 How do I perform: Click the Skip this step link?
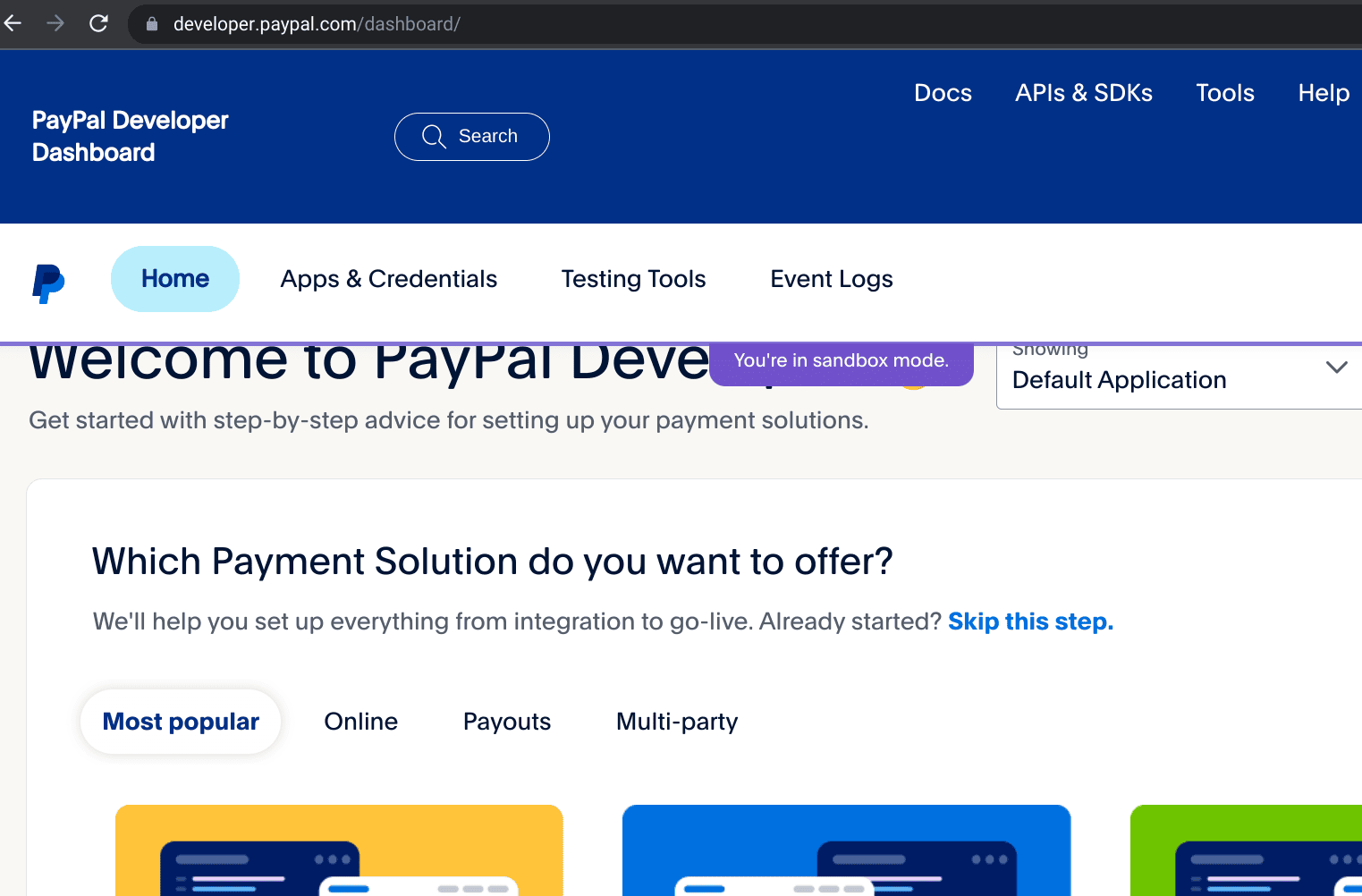(1030, 621)
